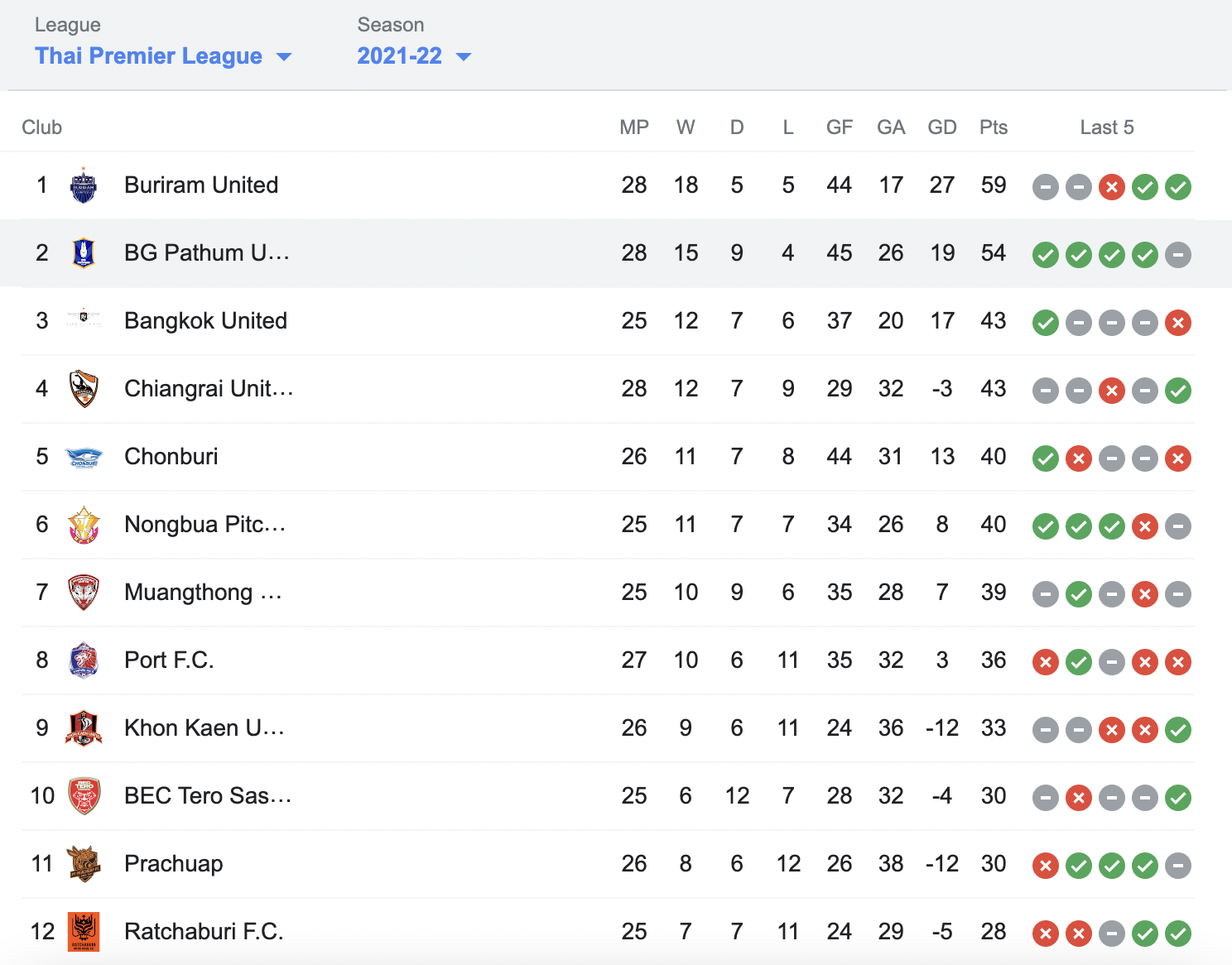Image resolution: width=1232 pixels, height=965 pixels.
Task: Open the Bangkok United team name
Action: [205, 321]
